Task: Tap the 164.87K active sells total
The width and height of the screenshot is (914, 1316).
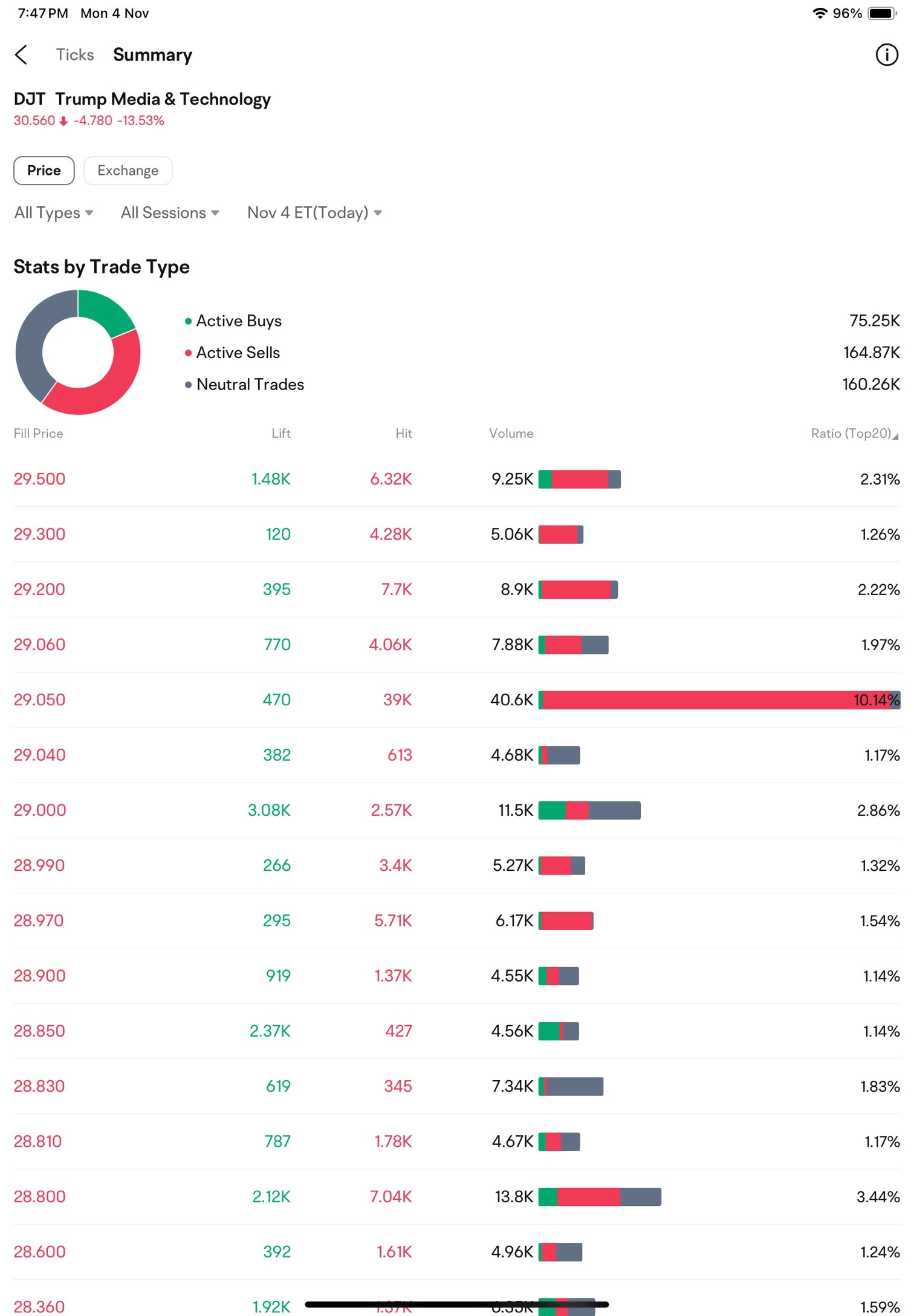Action: [872, 353]
